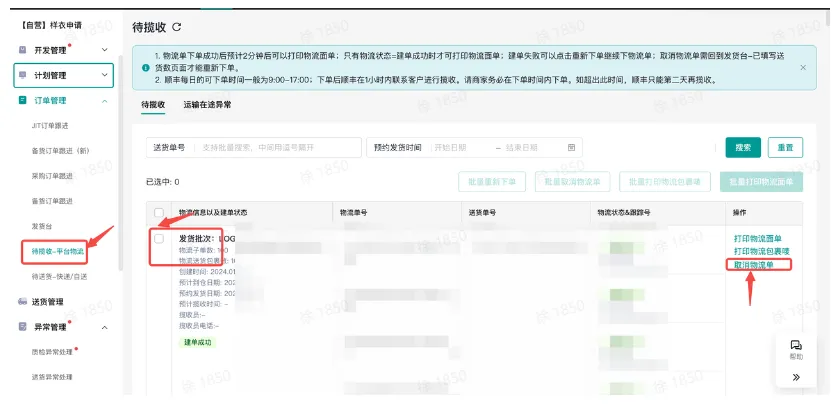837x417 pixels.
Task: Click the 批量重新下单 button
Action: (492, 182)
